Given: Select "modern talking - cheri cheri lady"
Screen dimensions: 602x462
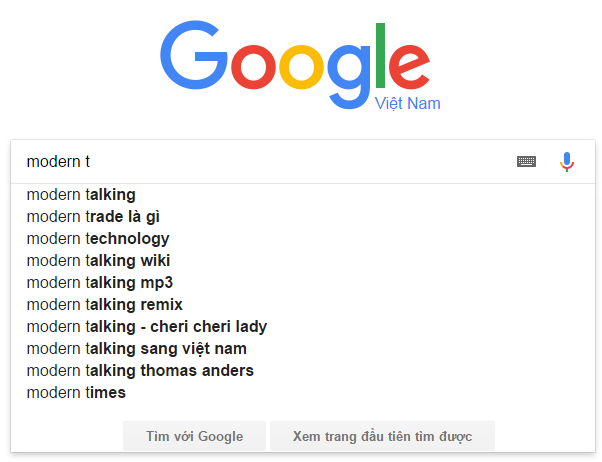Looking at the screenshot, I should (147, 326).
